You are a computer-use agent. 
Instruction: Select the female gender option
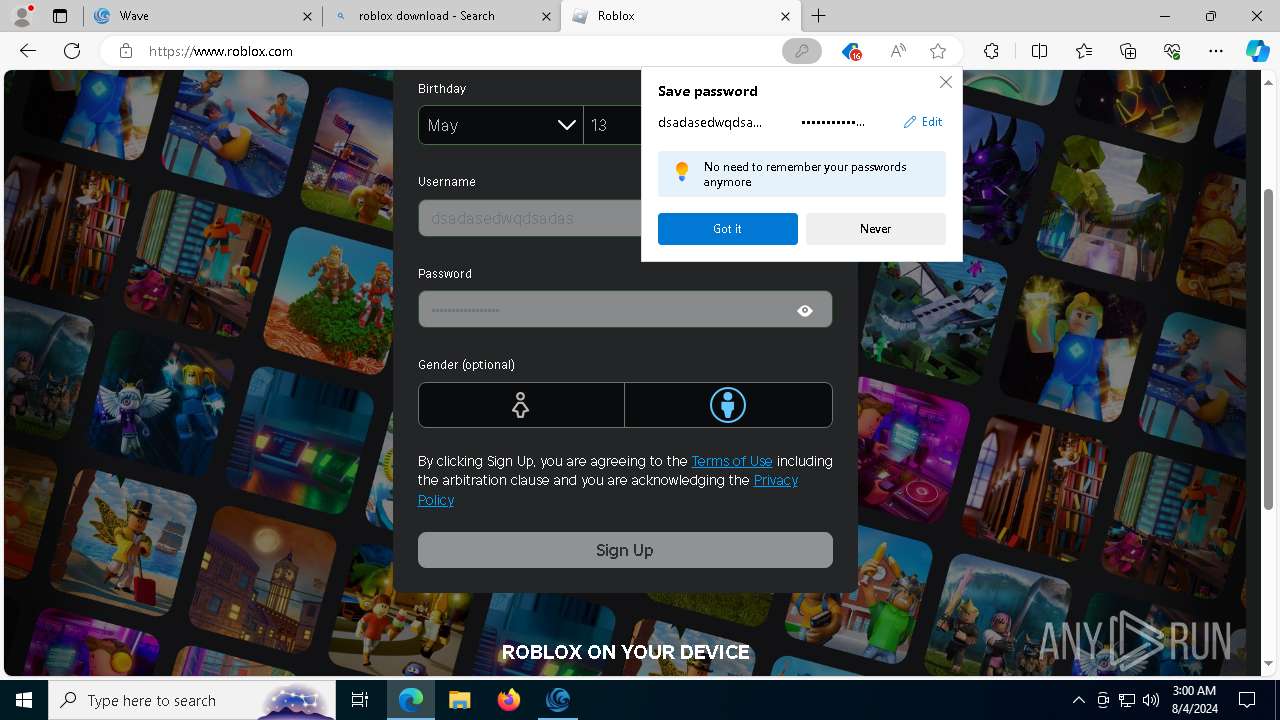[521, 405]
